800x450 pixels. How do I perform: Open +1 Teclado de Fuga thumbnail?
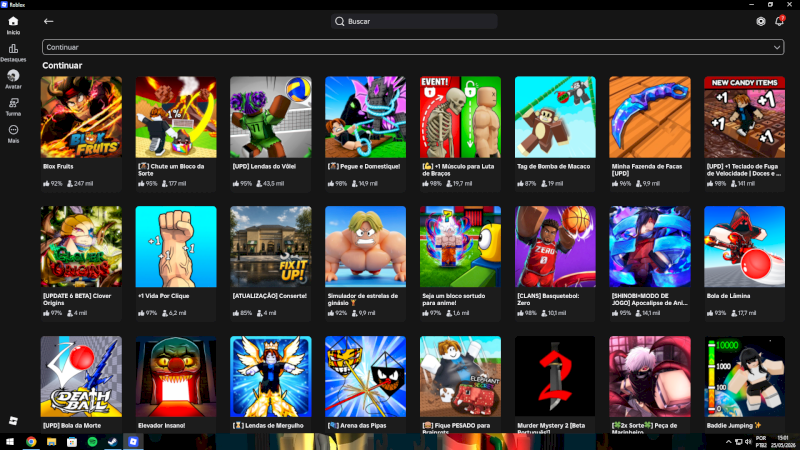[x=744, y=117]
